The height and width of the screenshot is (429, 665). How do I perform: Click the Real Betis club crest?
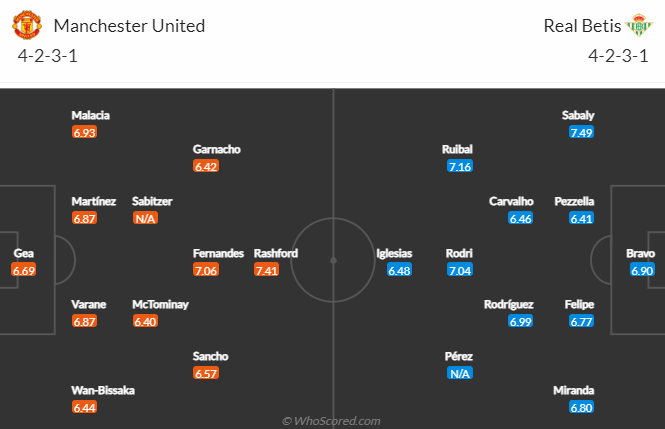(637, 25)
